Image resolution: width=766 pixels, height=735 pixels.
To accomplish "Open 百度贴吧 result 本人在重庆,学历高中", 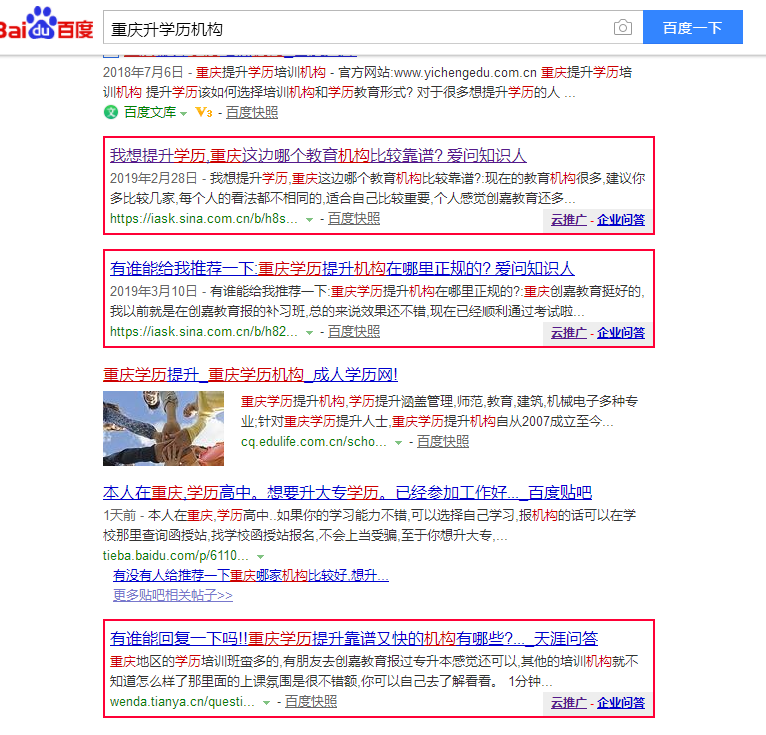I will 347,492.
